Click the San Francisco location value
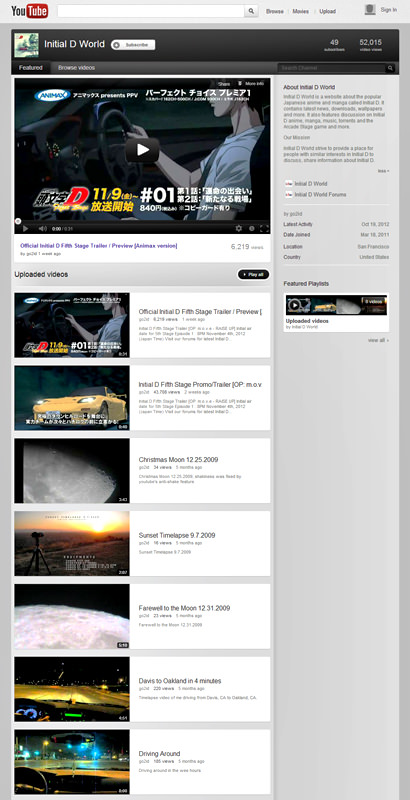The width and height of the screenshot is (410, 800). [373, 246]
